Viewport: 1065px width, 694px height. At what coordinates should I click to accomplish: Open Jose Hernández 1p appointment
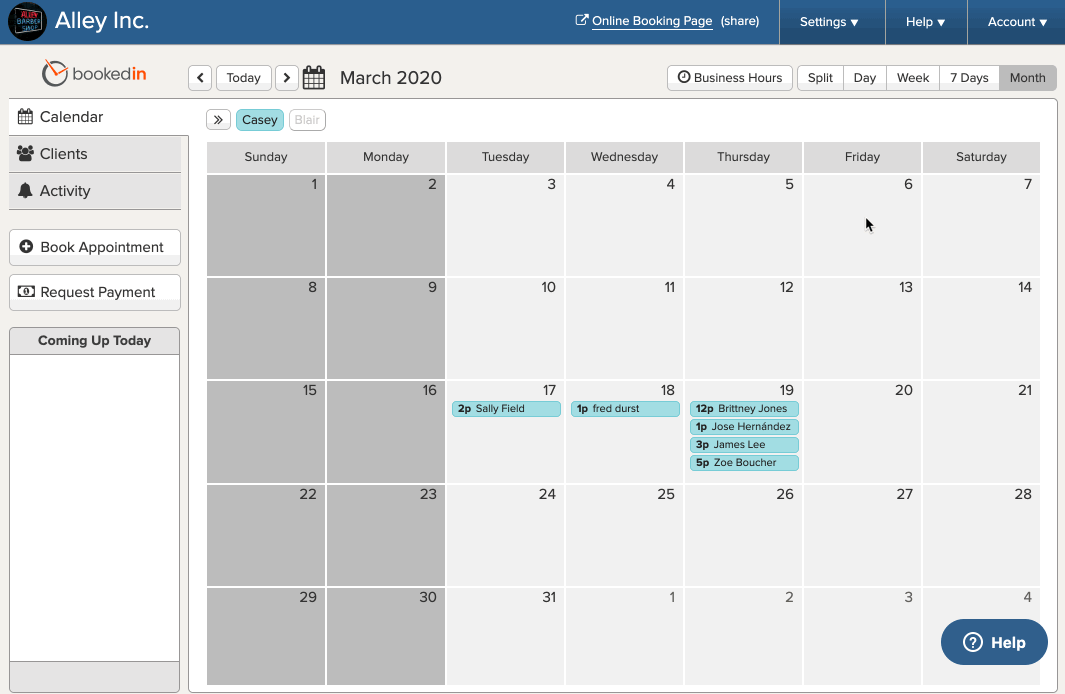click(744, 426)
